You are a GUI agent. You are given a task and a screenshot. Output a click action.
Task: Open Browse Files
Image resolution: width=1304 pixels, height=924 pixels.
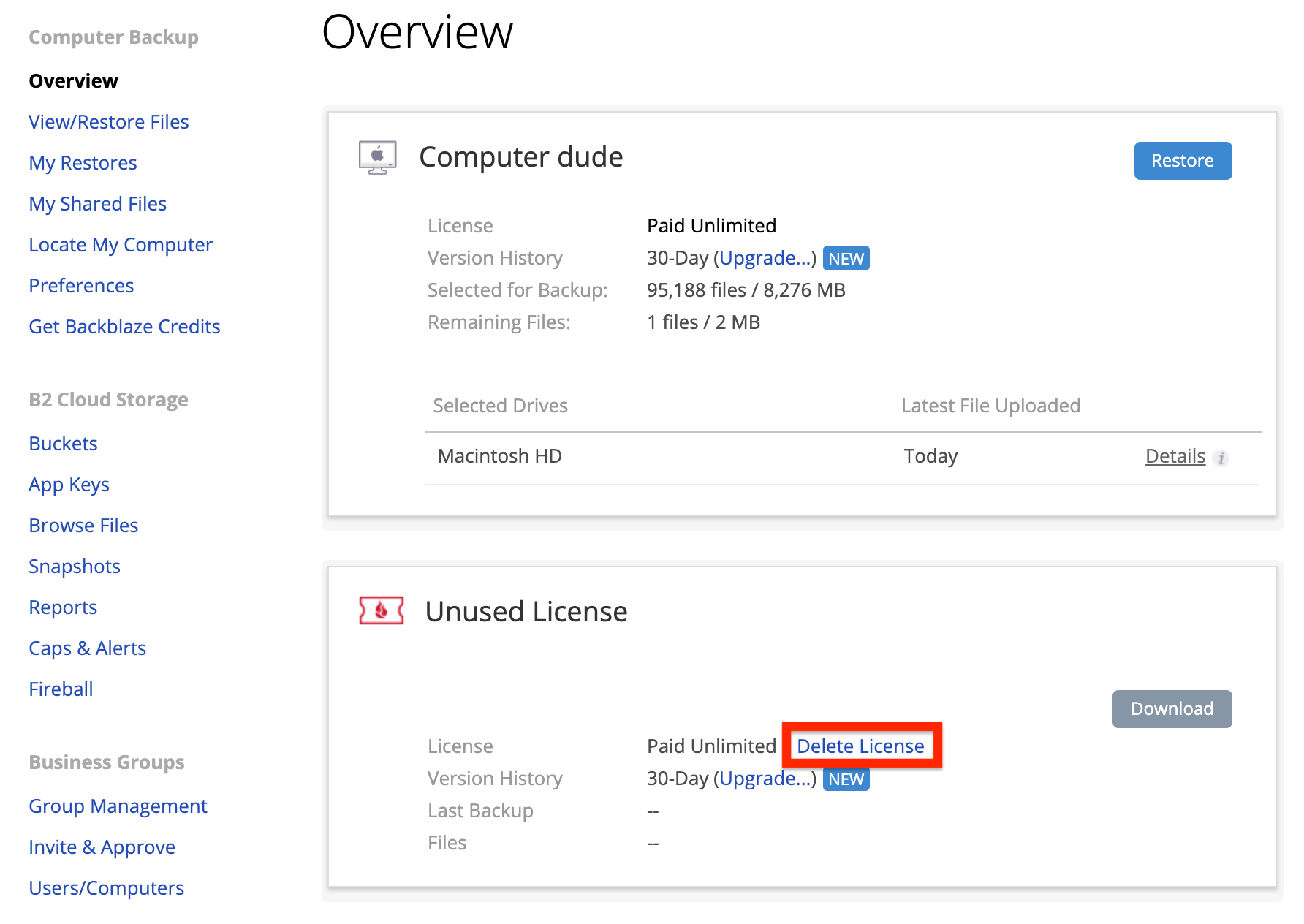83,526
